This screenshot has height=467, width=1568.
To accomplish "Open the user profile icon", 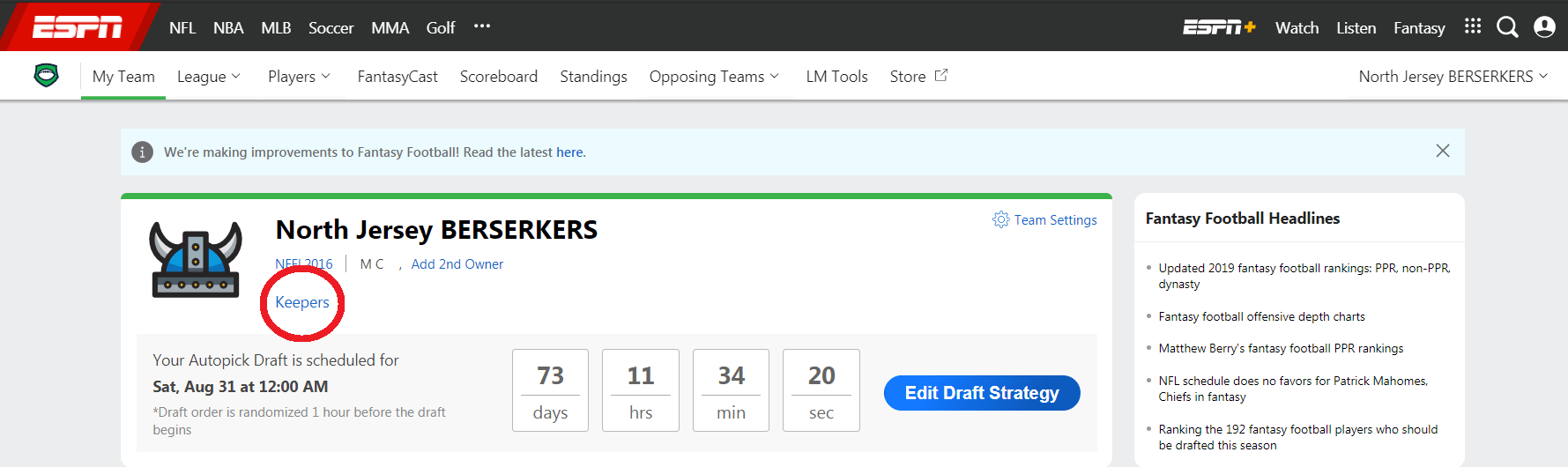I will [1544, 27].
